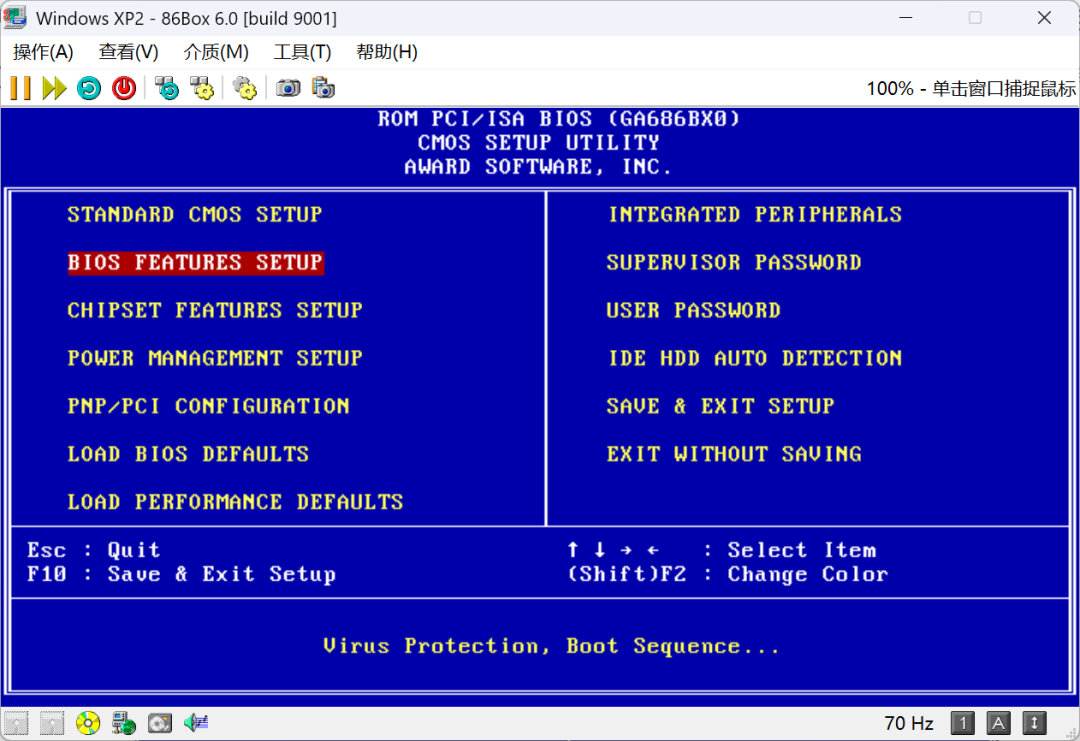
Task: Click the mouse capture status text
Action: click(970, 88)
